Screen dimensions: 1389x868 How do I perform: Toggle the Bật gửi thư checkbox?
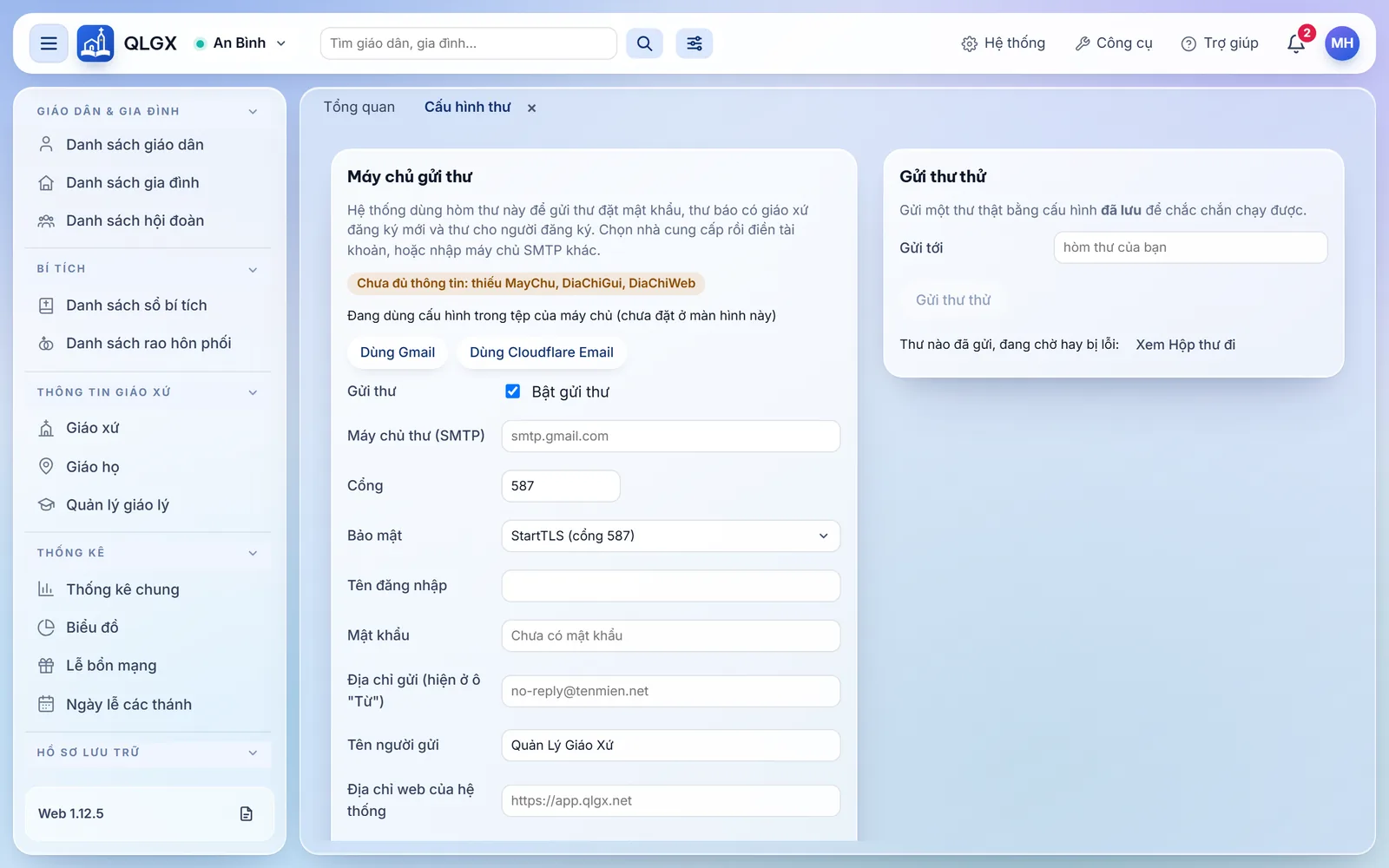513,391
